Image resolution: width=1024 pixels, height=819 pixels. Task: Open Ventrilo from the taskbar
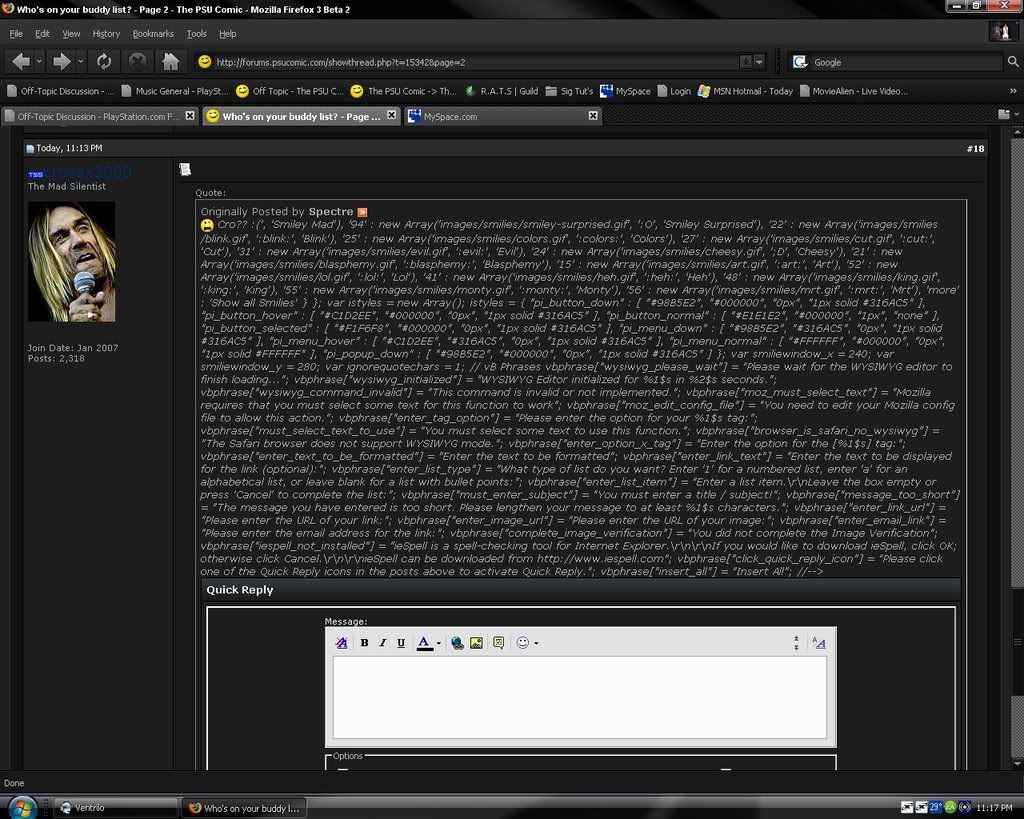[x=115, y=808]
